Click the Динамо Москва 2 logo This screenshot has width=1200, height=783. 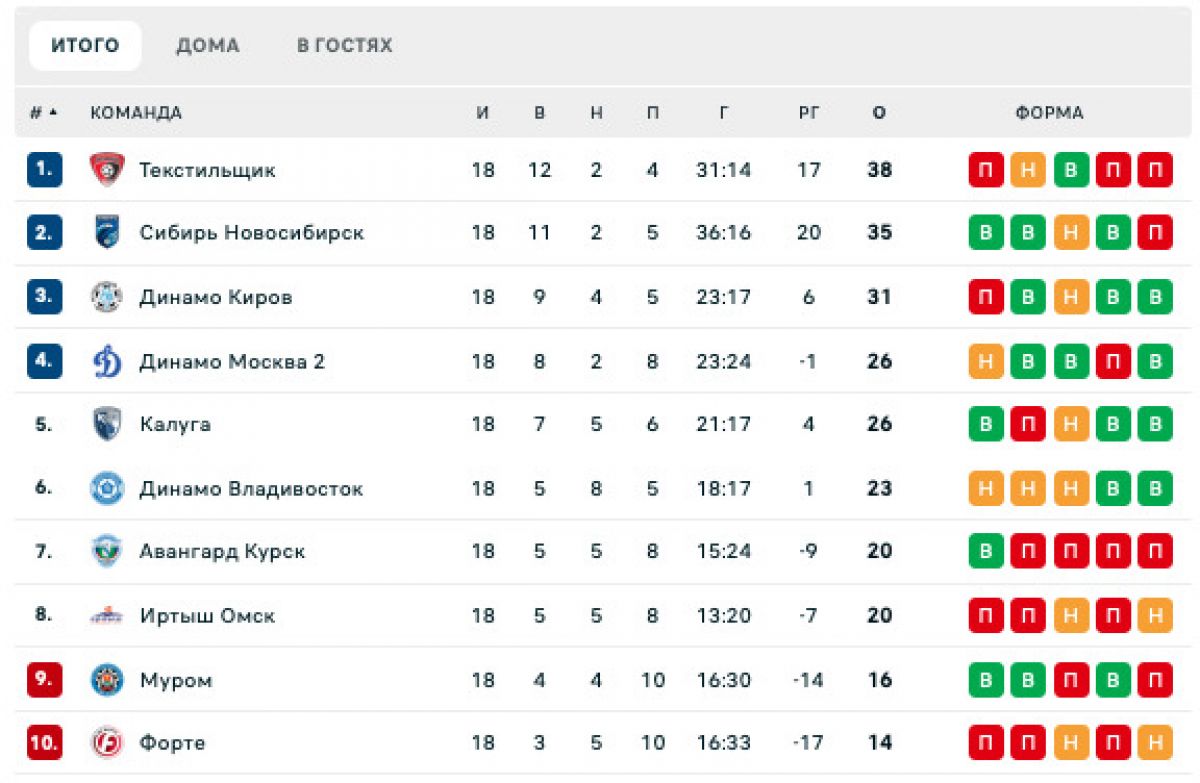(107, 361)
